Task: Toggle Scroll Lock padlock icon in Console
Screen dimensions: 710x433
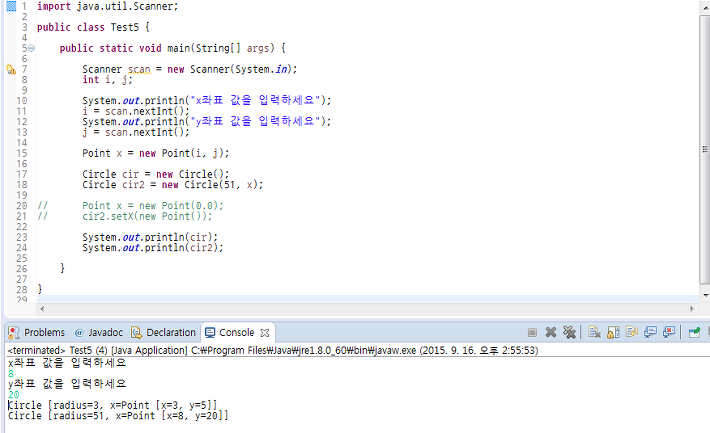Action: (613, 332)
